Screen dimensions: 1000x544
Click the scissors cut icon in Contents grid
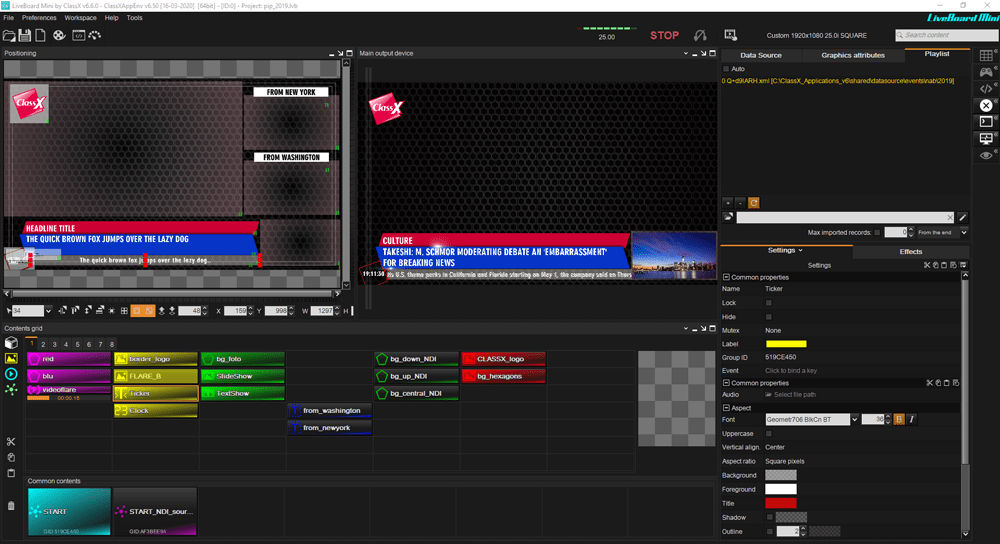coord(11,442)
